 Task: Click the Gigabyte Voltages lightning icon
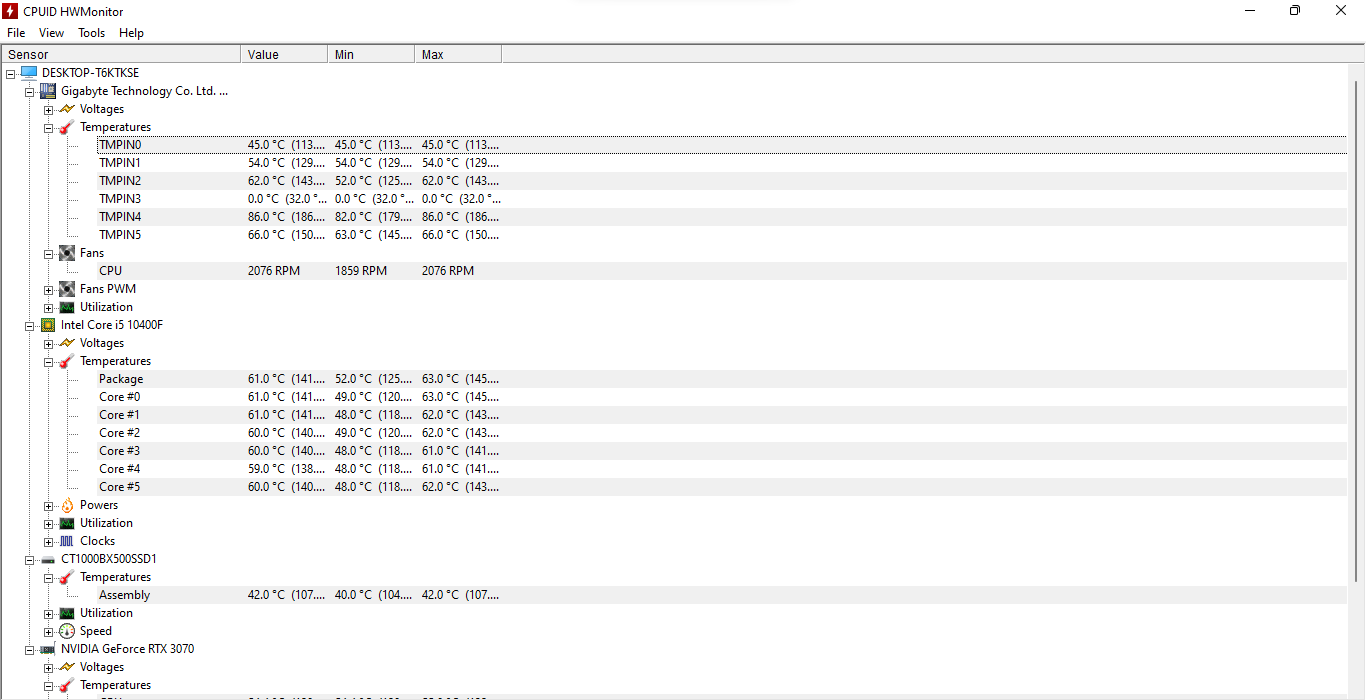(67, 109)
